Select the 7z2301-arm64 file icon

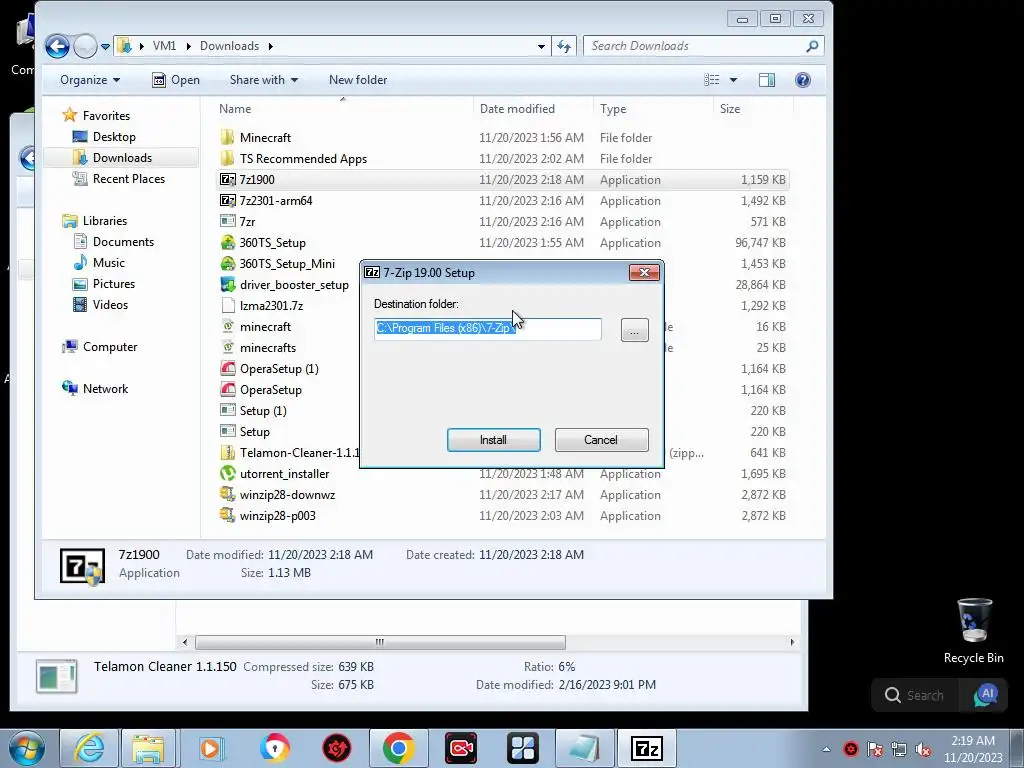point(227,200)
